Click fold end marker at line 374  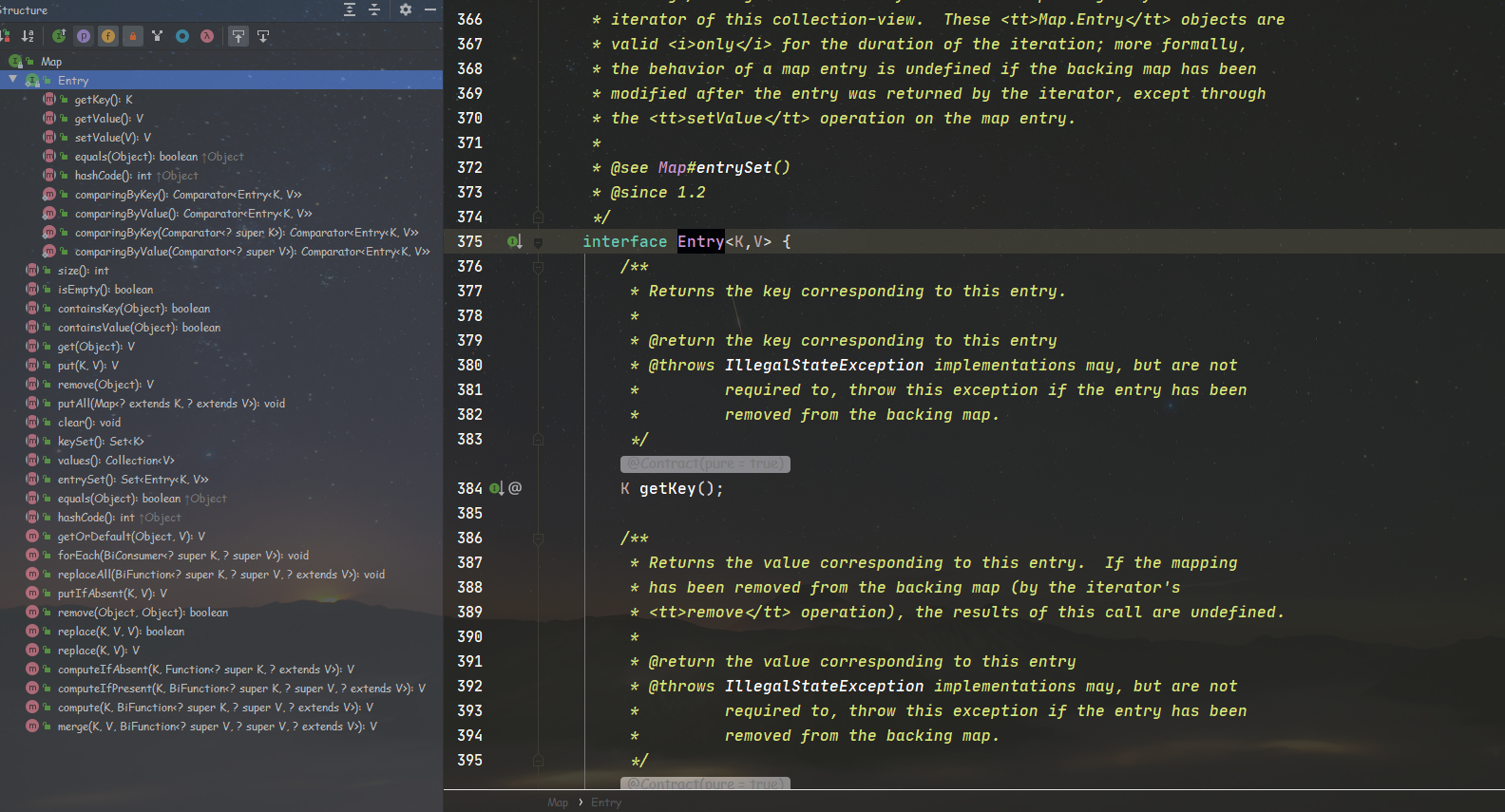[x=538, y=217]
